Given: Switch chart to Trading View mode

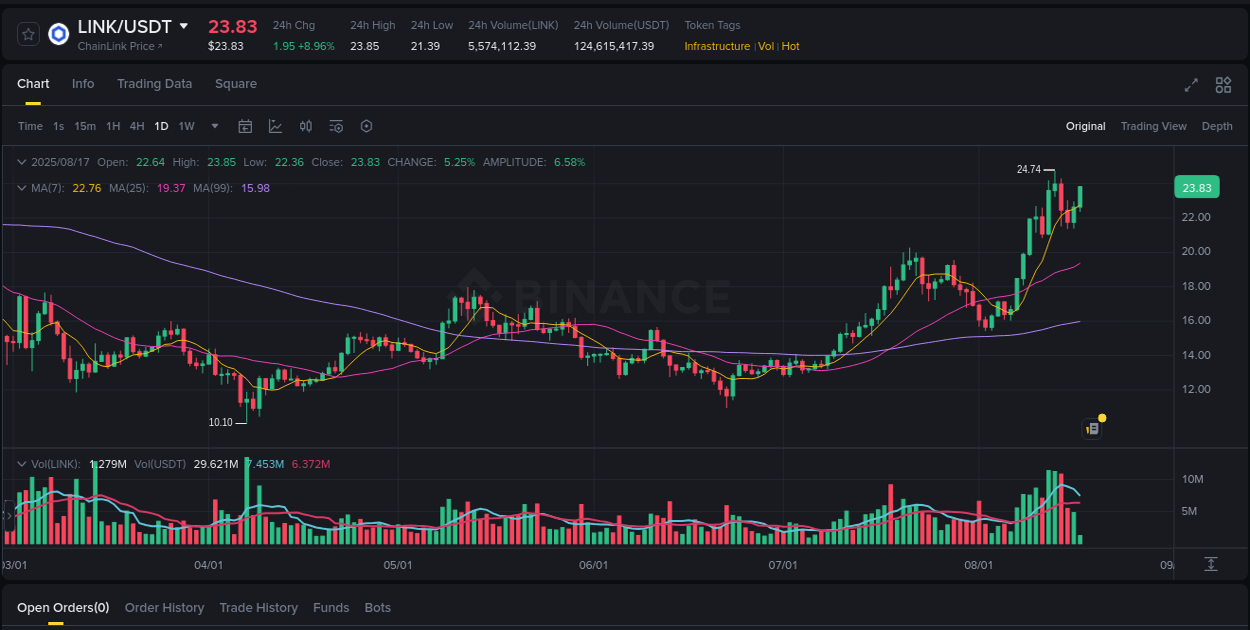Looking at the screenshot, I should tap(1153, 126).
